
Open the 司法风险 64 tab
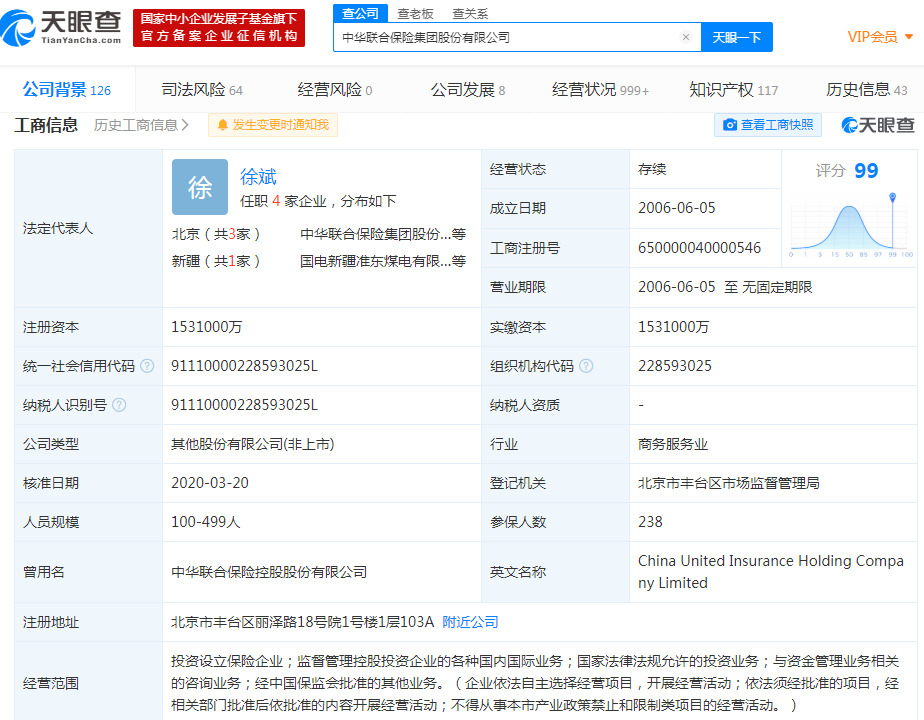pos(202,90)
